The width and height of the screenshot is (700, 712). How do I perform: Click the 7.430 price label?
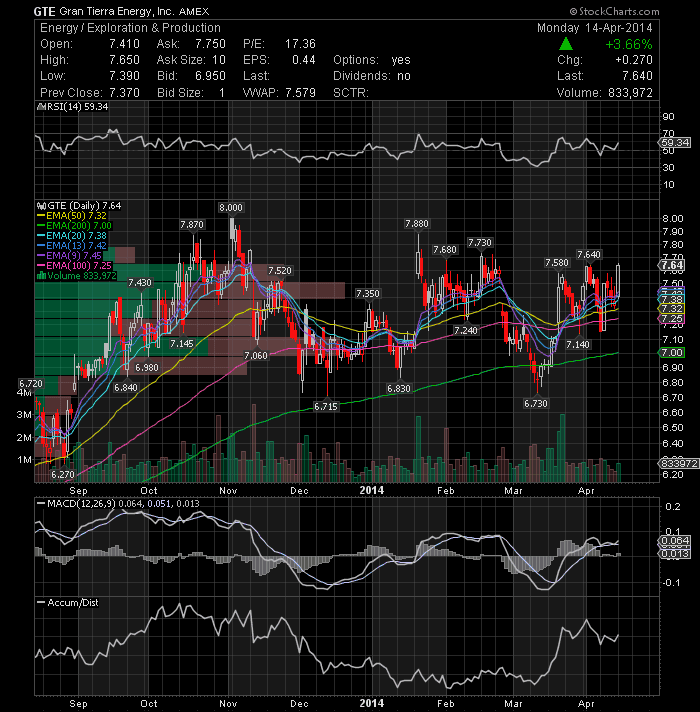pos(140,282)
